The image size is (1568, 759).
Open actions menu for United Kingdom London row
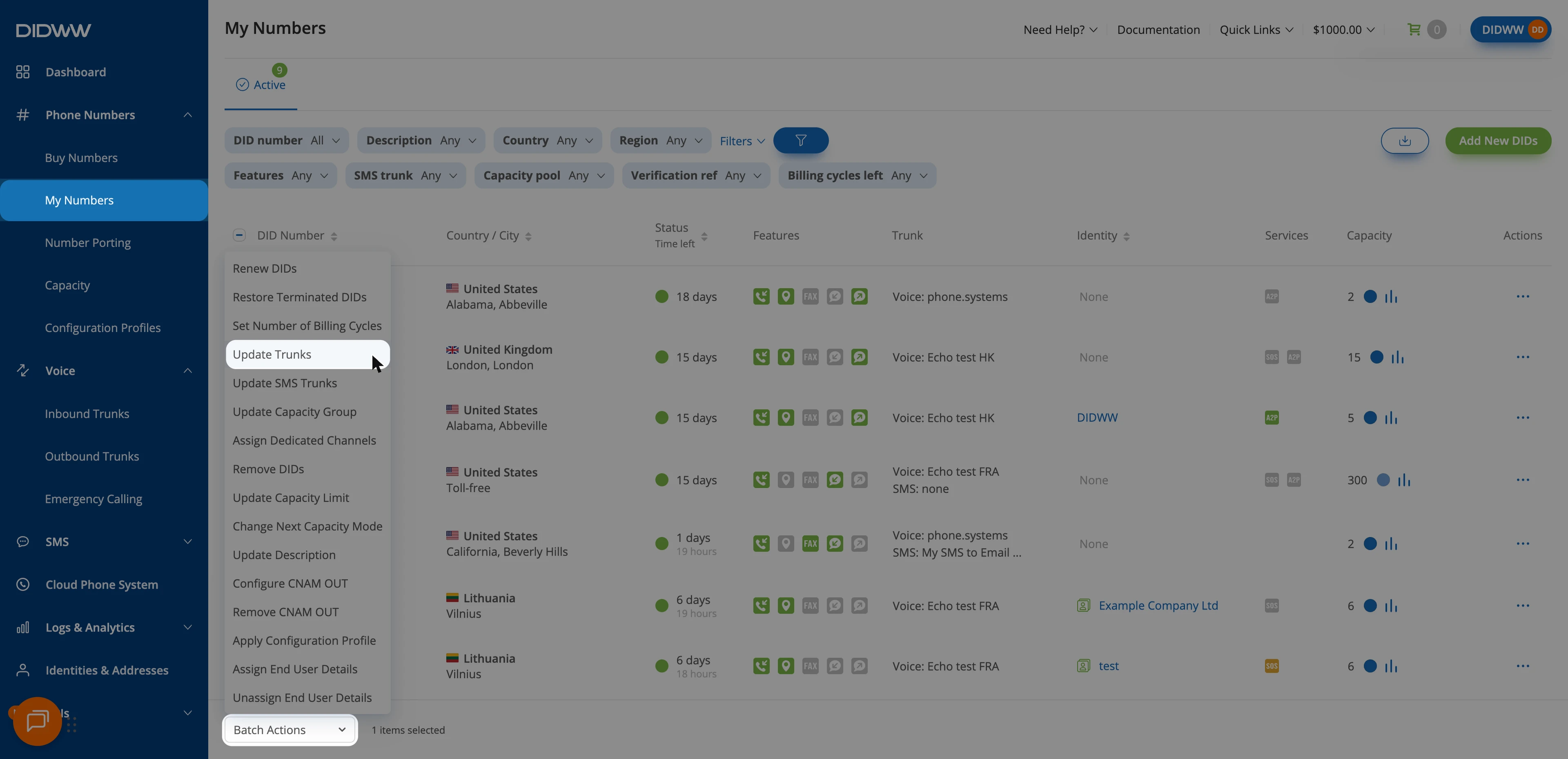click(1522, 357)
